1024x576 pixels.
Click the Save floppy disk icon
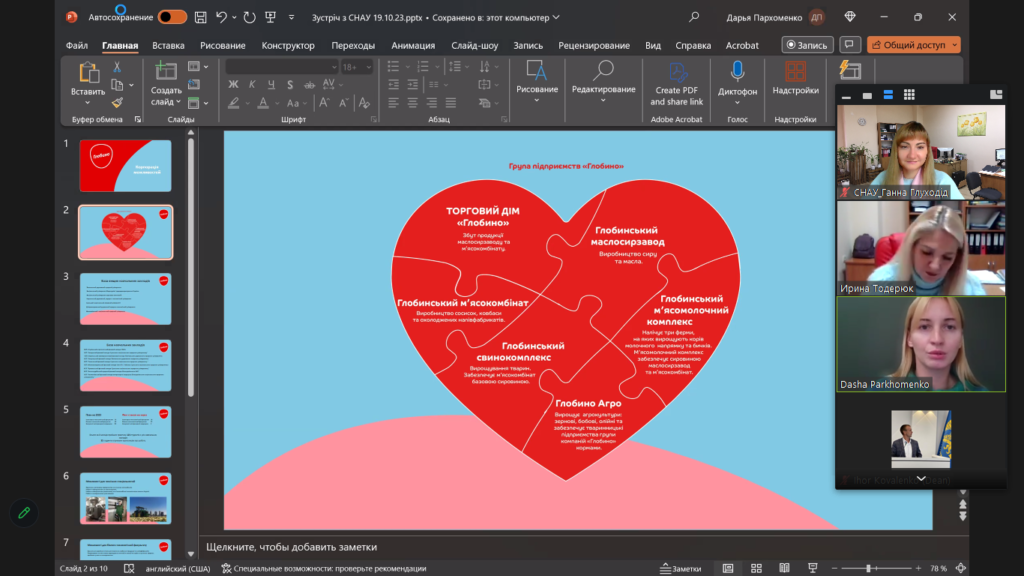tap(201, 17)
